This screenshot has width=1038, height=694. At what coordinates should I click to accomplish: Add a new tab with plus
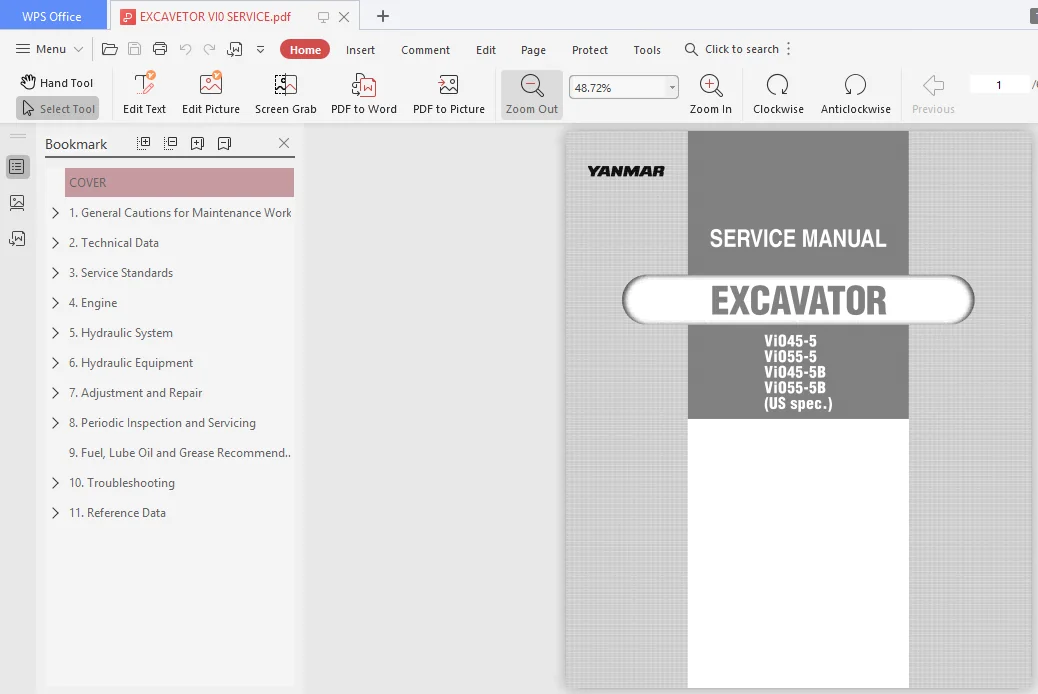click(383, 16)
